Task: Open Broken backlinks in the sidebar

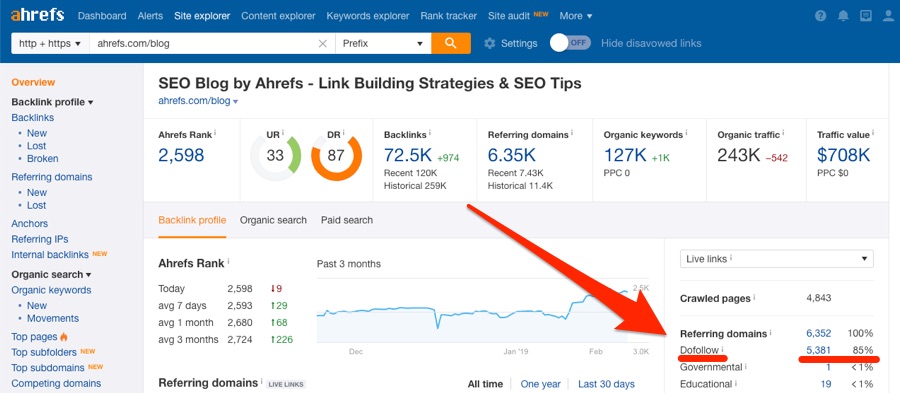Action: point(42,159)
